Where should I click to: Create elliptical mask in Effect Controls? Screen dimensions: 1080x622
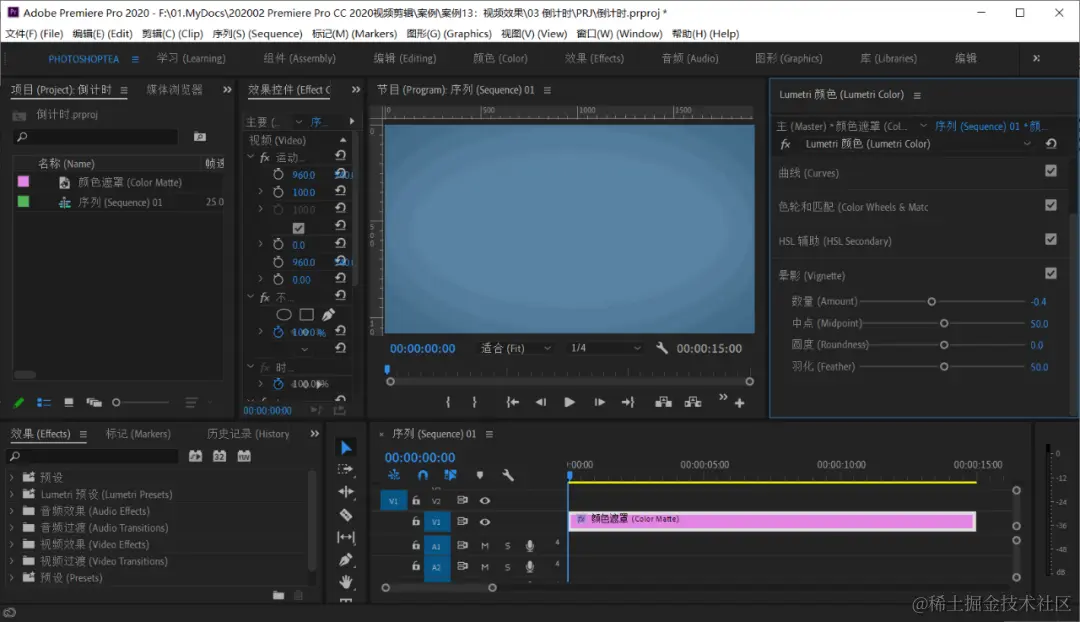[x=284, y=315]
